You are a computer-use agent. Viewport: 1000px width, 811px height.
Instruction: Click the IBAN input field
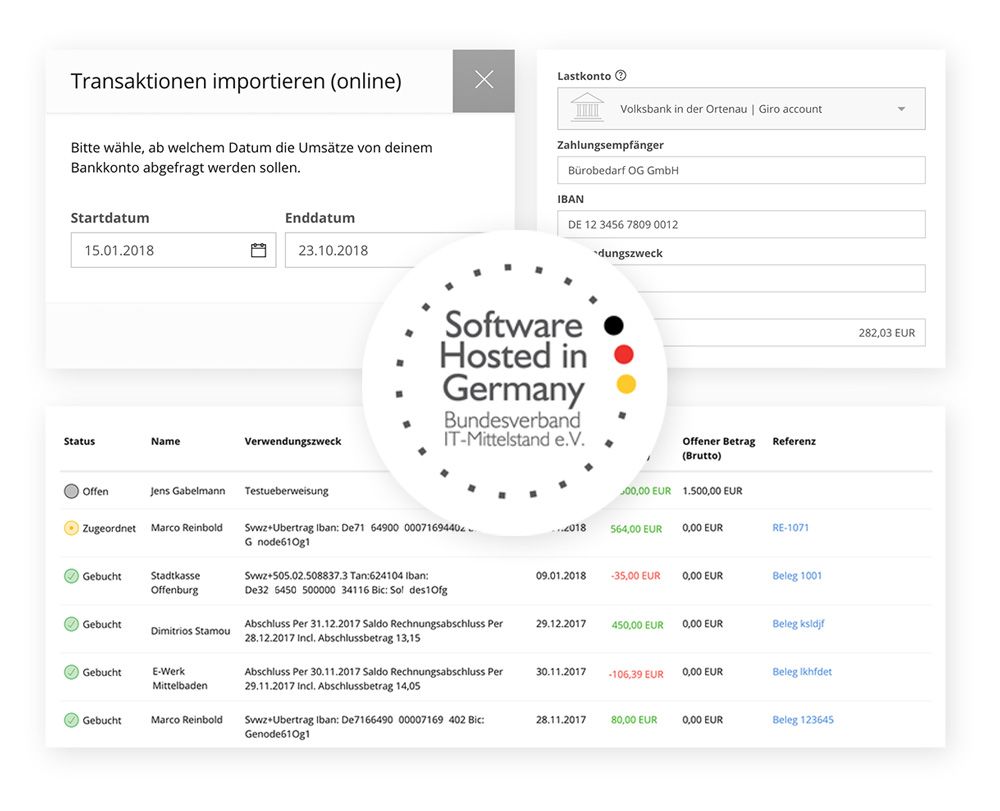point(741,224)
